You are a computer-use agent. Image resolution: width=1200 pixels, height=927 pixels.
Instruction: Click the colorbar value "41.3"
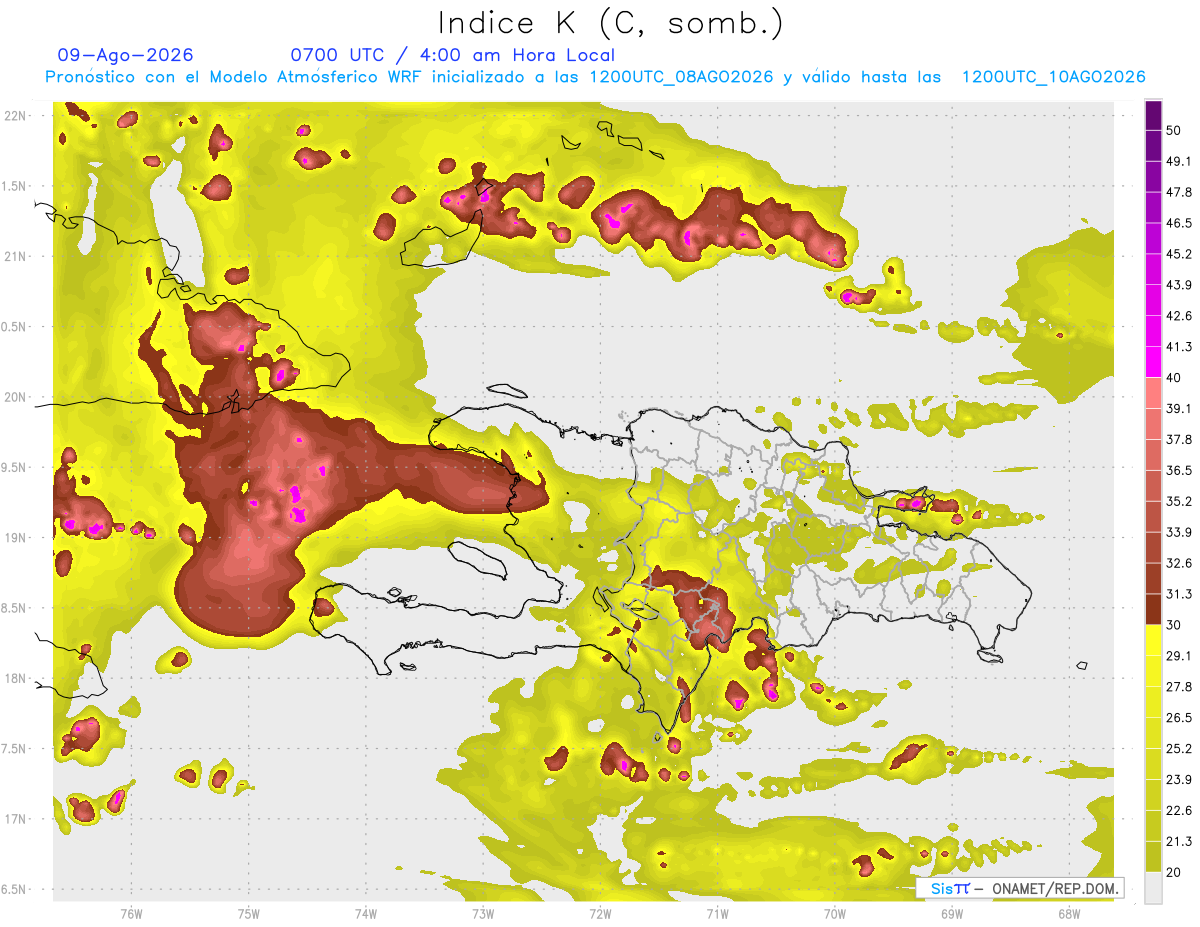[x=1179, y=347]
